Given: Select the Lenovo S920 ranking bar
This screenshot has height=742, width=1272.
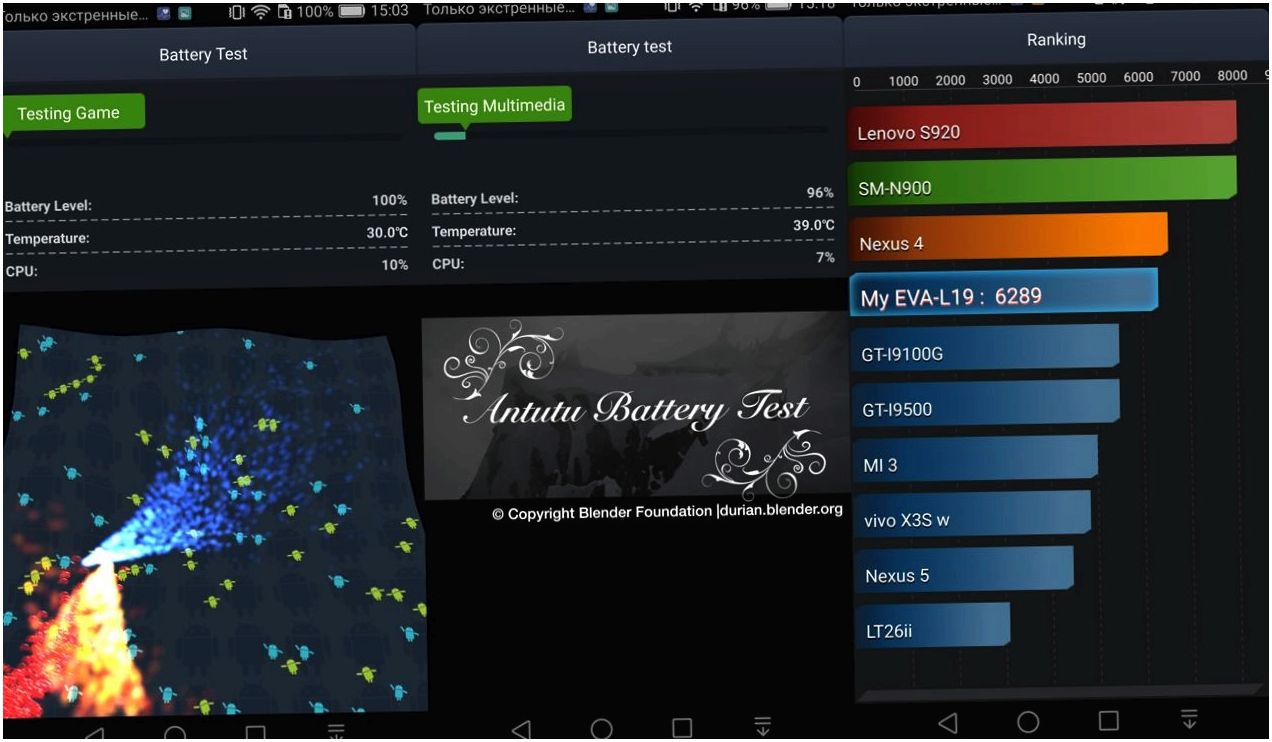Looking at the screenshot, I should [1043, 126].
